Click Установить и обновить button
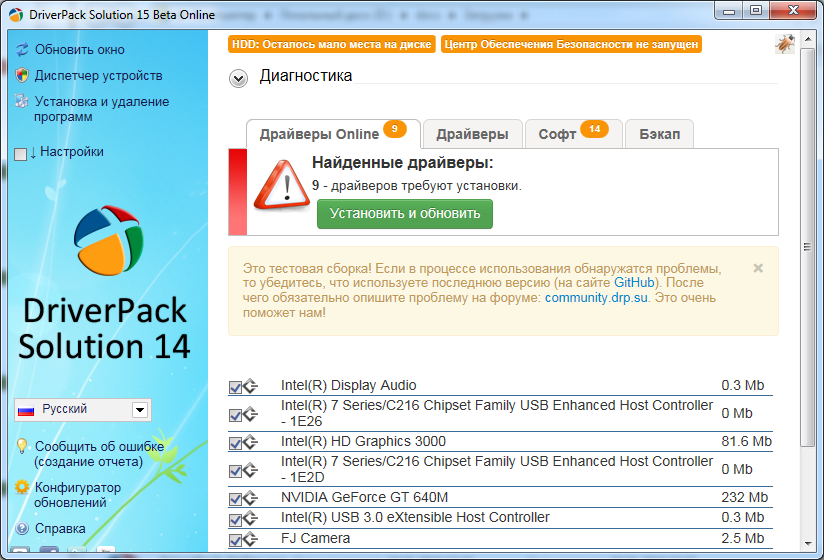This screenshot has width=824, height=560. (405, 213)
